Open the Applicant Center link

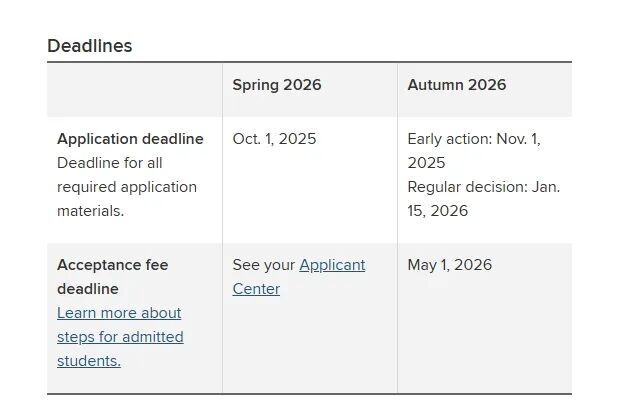pyautogui.click(x=299, y=277)
